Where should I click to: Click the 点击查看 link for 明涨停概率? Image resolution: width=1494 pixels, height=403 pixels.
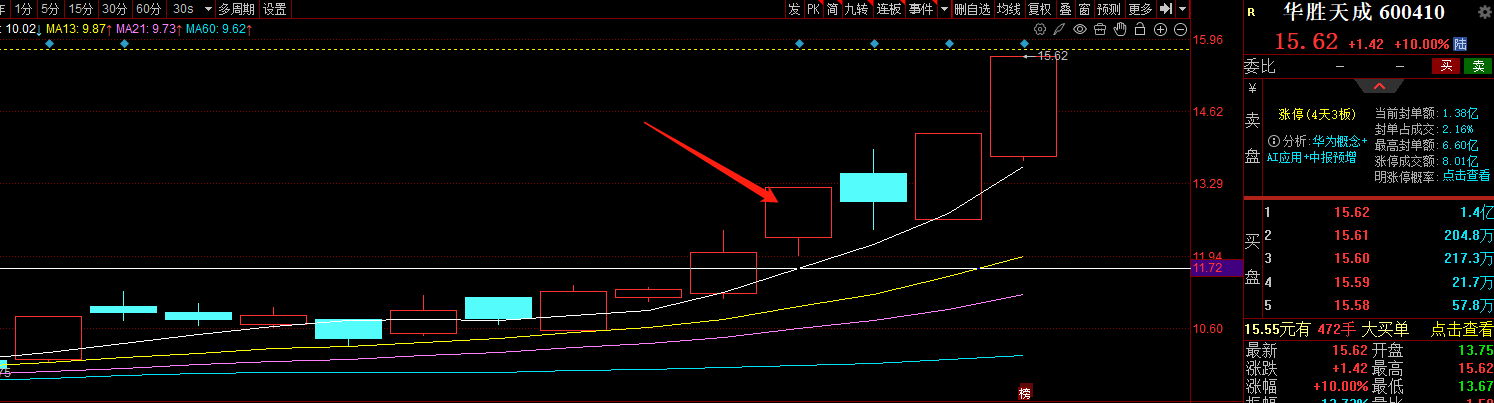click(1466, 176)
